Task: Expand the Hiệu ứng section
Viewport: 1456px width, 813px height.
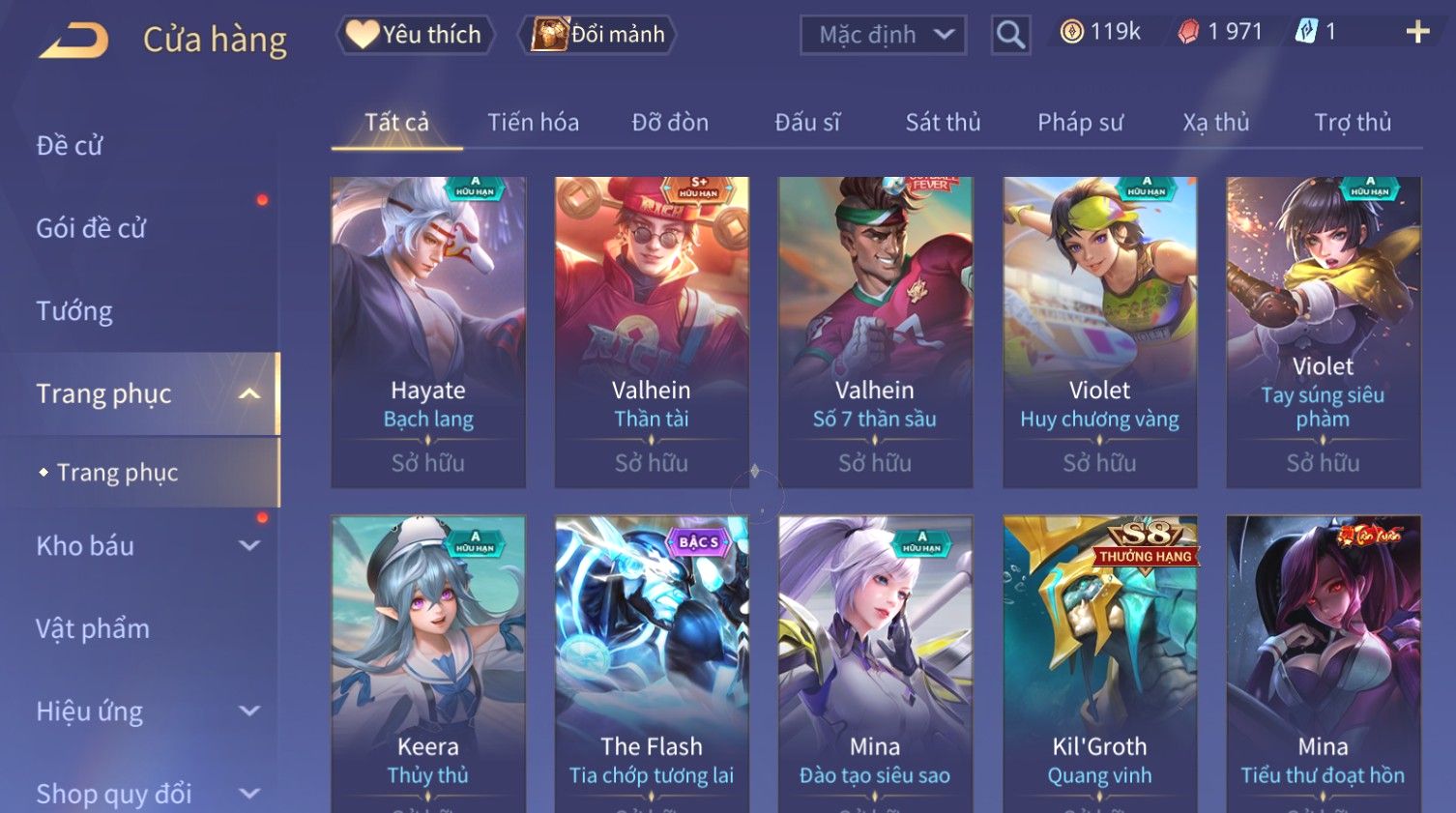Action: pos(249,711)
